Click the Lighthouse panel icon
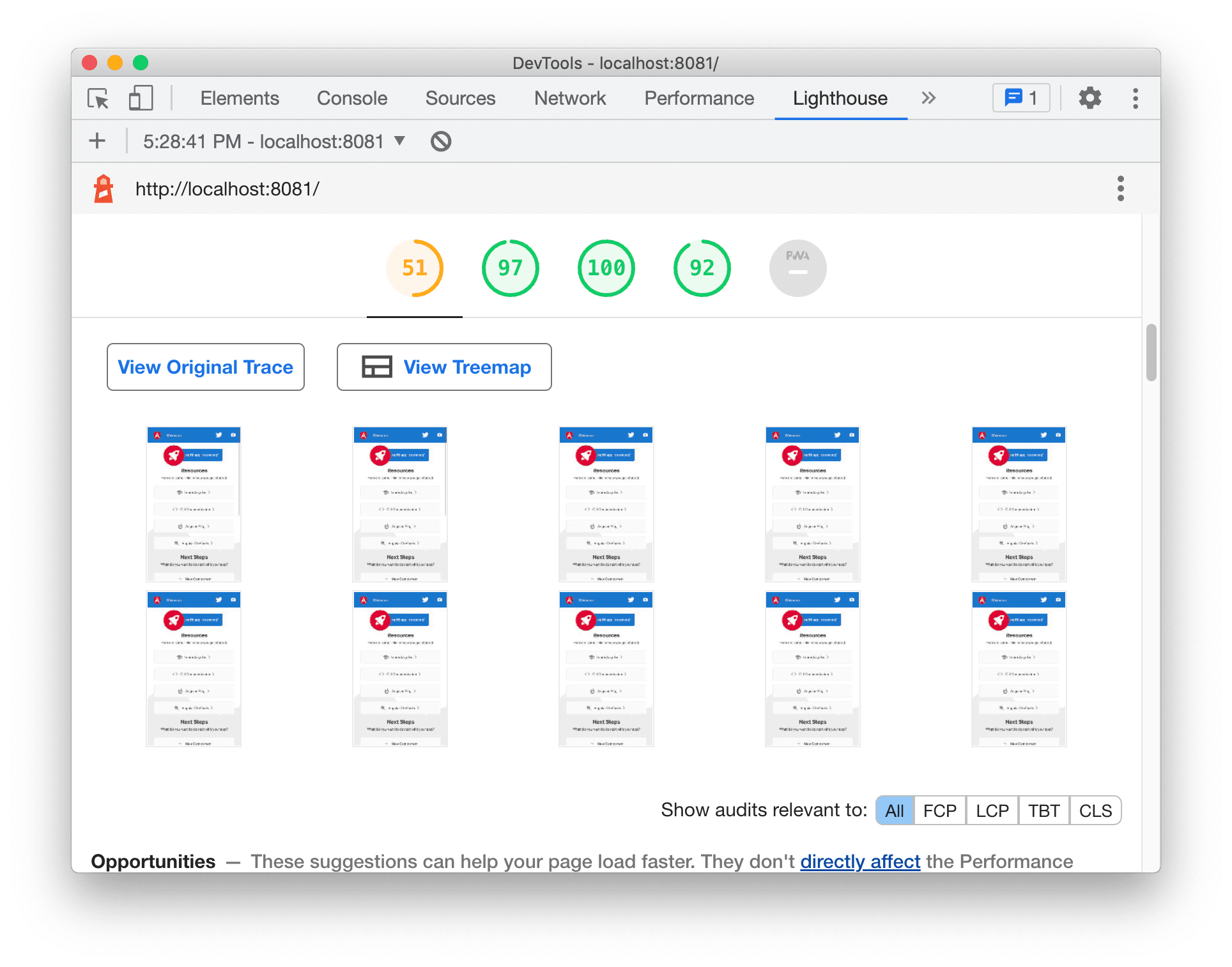The image size is (1232, 967). tap(840, 98)
